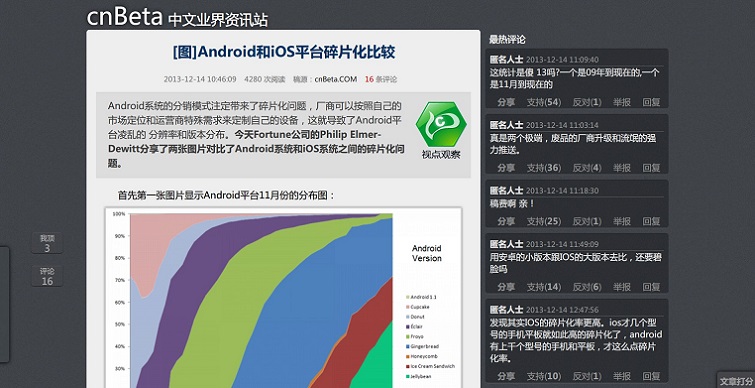Screen dimensions: 755x388
Task: Click the Froyo legend entry
Action: coord(415,336)
